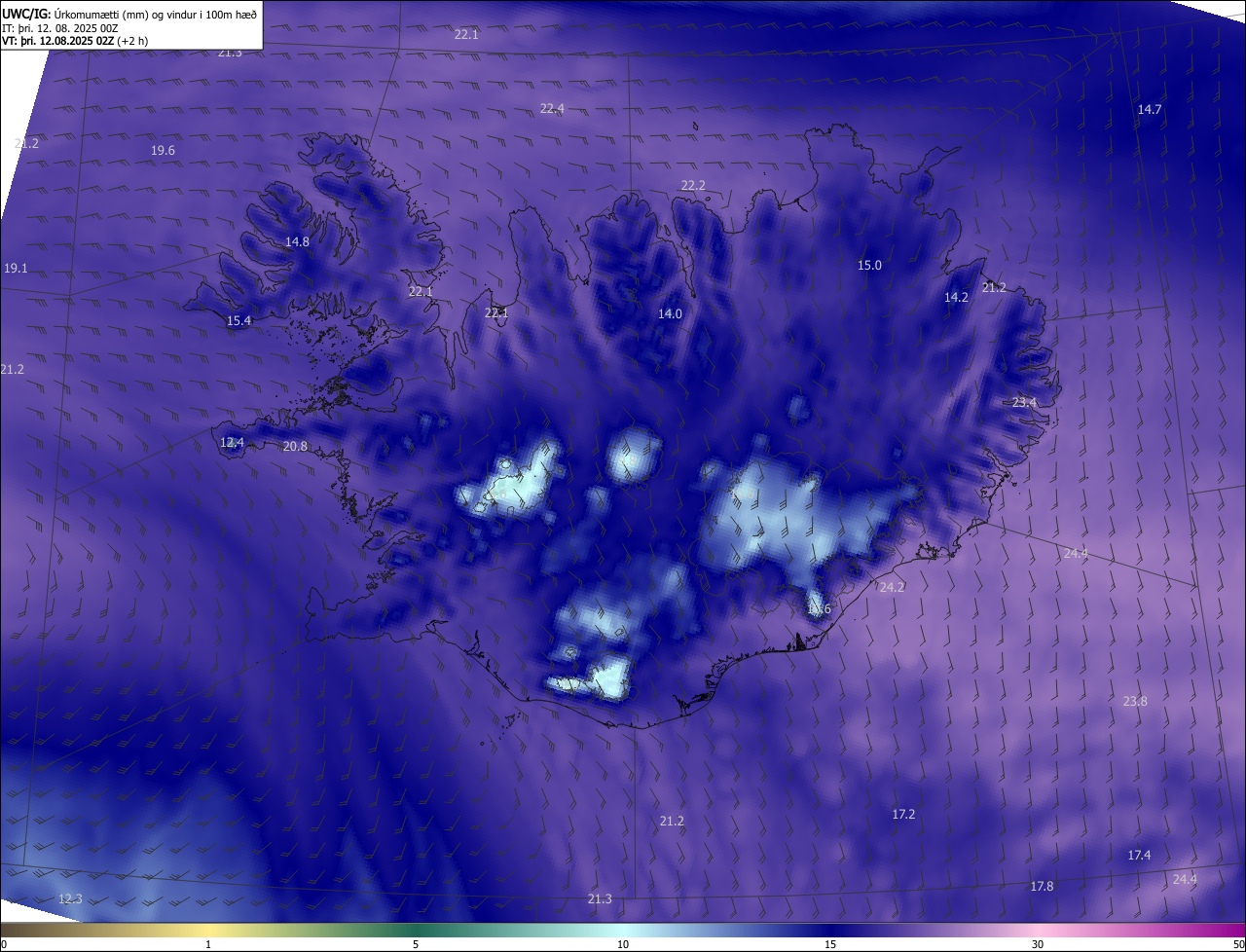Click the 14.8 value over the Westfjords
Image resolution: width=1246 pixels, height=952 pixels.
point(297,241)
